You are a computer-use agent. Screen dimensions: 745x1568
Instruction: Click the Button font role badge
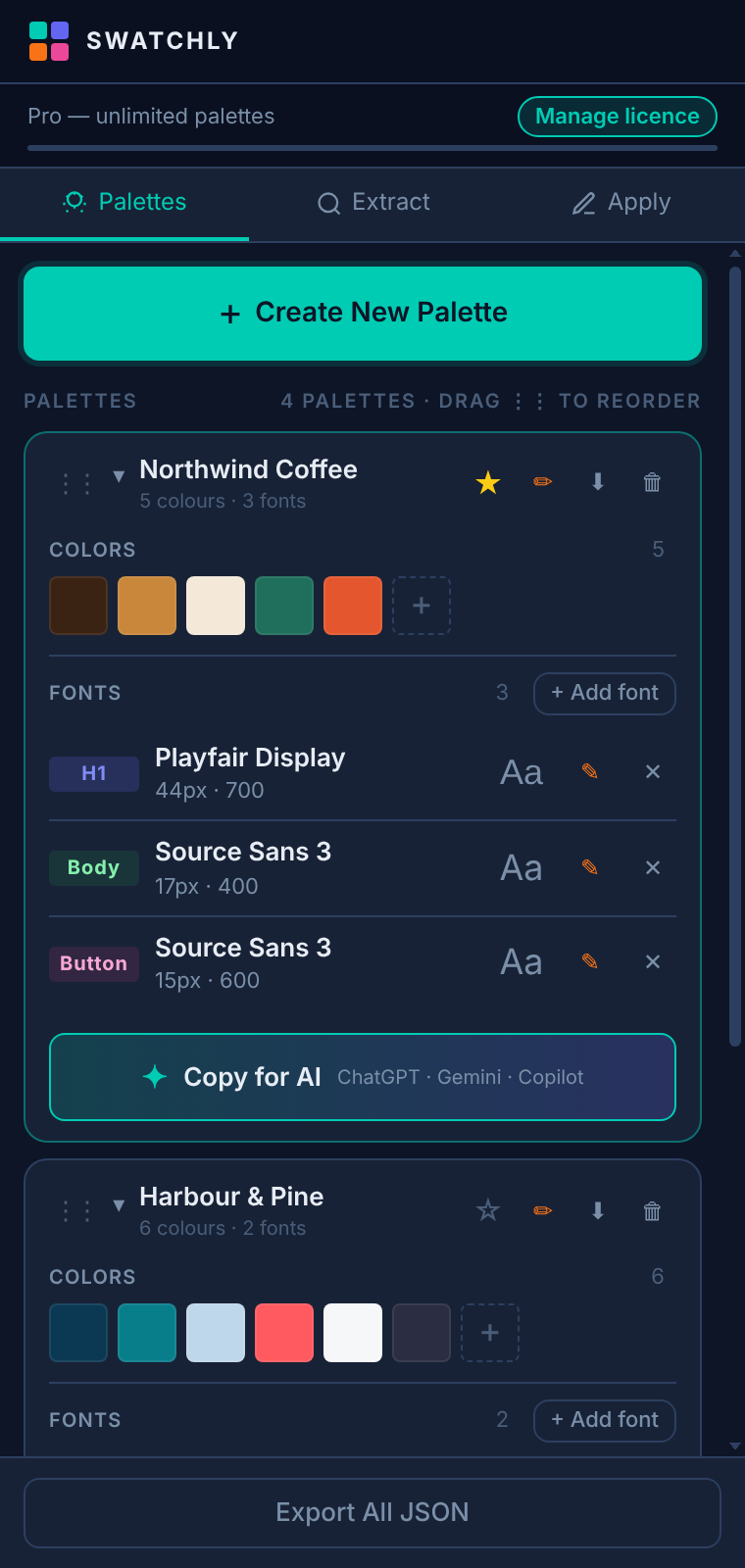(94, 964)
